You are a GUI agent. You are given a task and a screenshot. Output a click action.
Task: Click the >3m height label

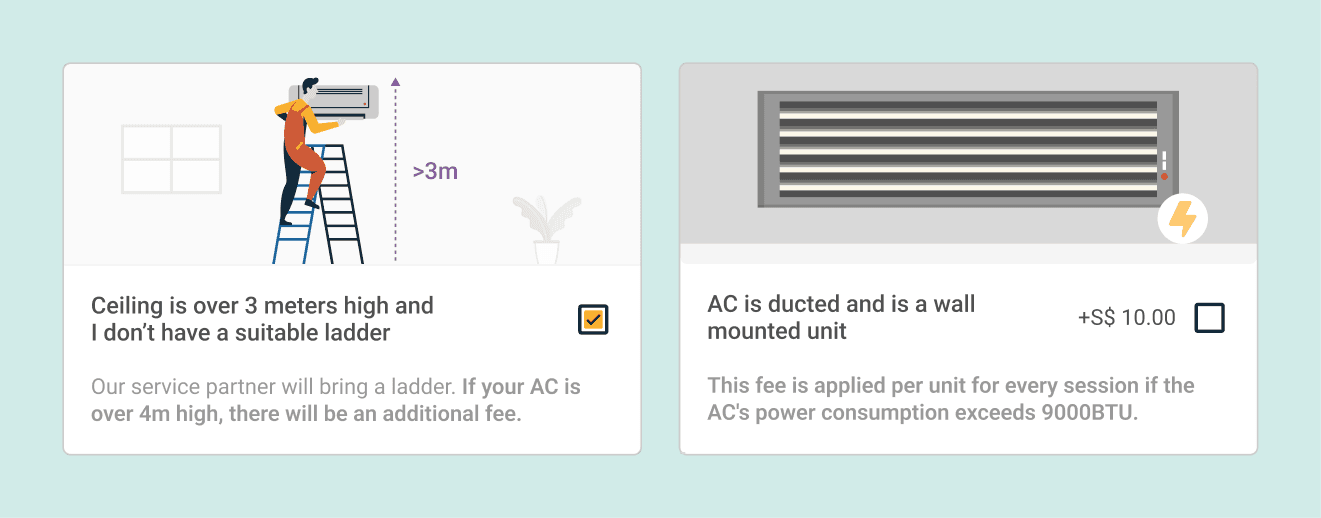[x=435, y=171]
